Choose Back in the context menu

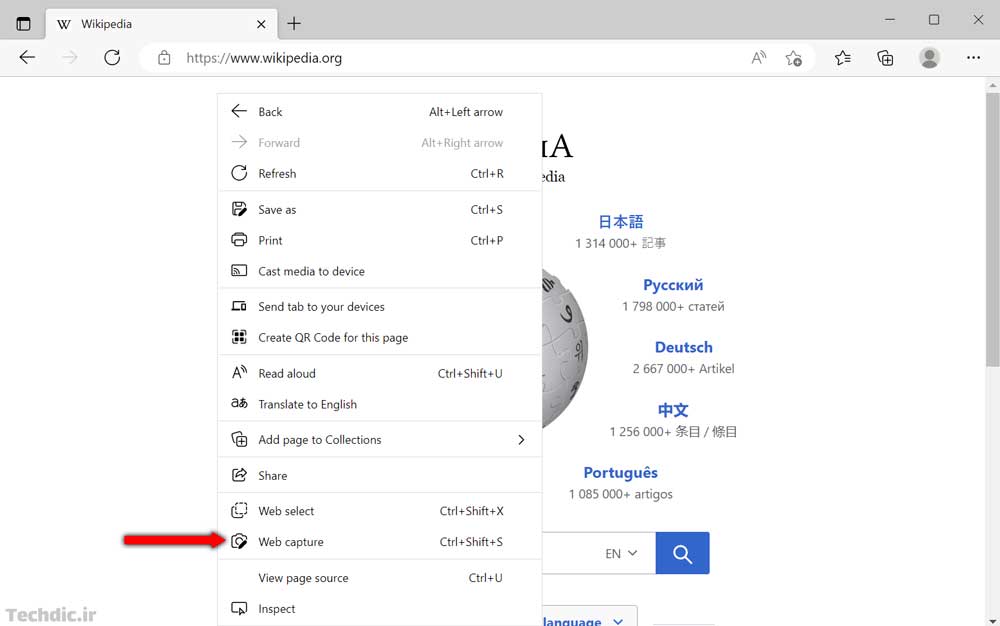(x=379, y=112)
